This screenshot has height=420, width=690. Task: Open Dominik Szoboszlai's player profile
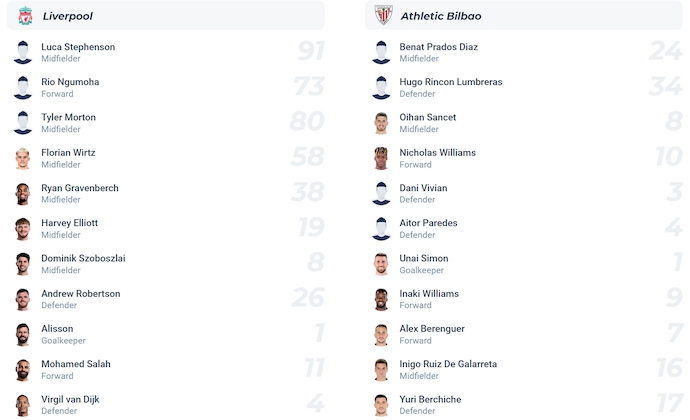(x=83, y=258)
